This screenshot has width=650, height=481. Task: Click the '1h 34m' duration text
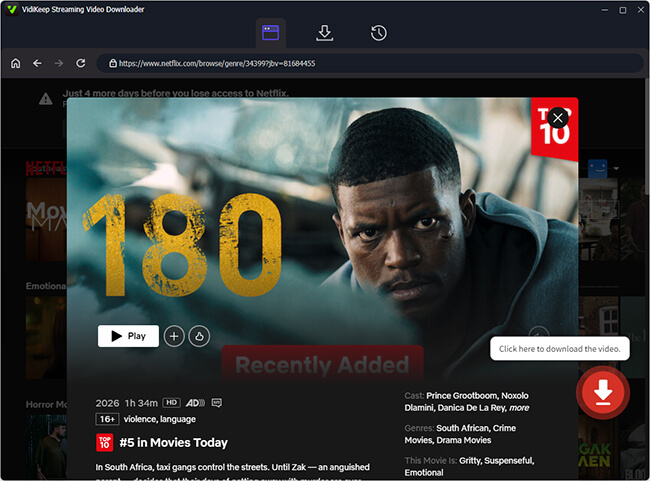click(x=141, y=403)
